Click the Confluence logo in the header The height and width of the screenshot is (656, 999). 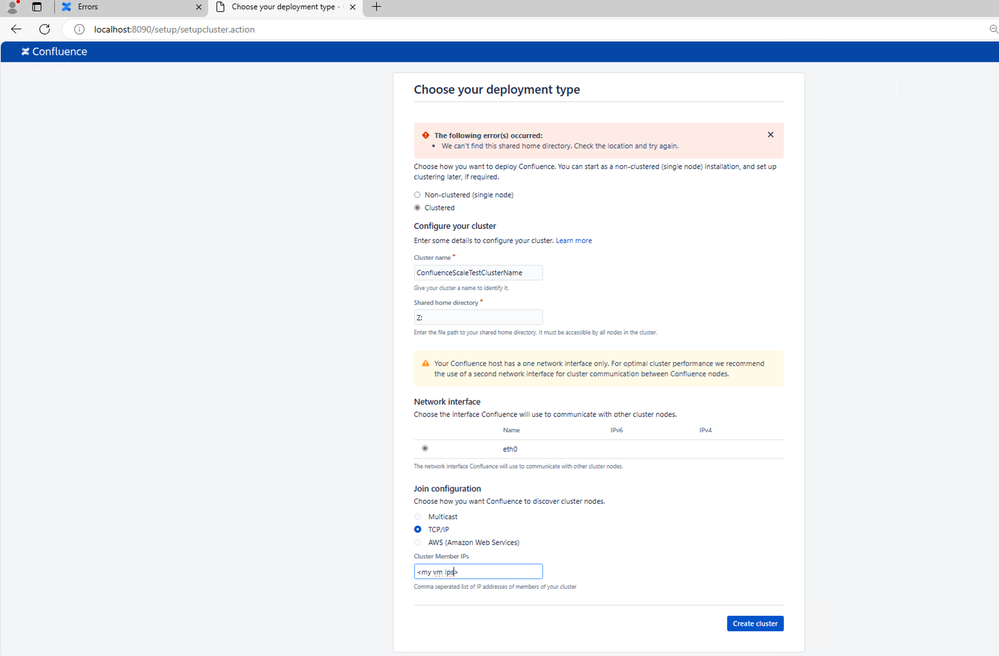(54, 52)
